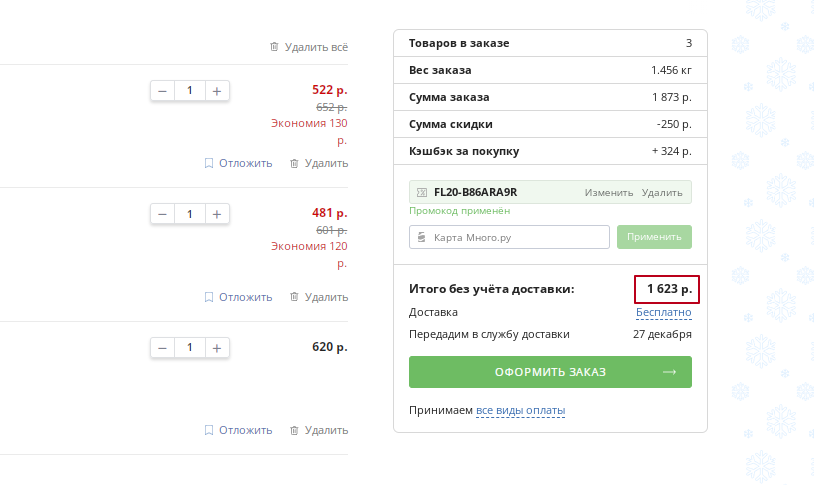The image size is (814, 485).
Task: Increase quantity of the 620 р. item
Action: 218,348
